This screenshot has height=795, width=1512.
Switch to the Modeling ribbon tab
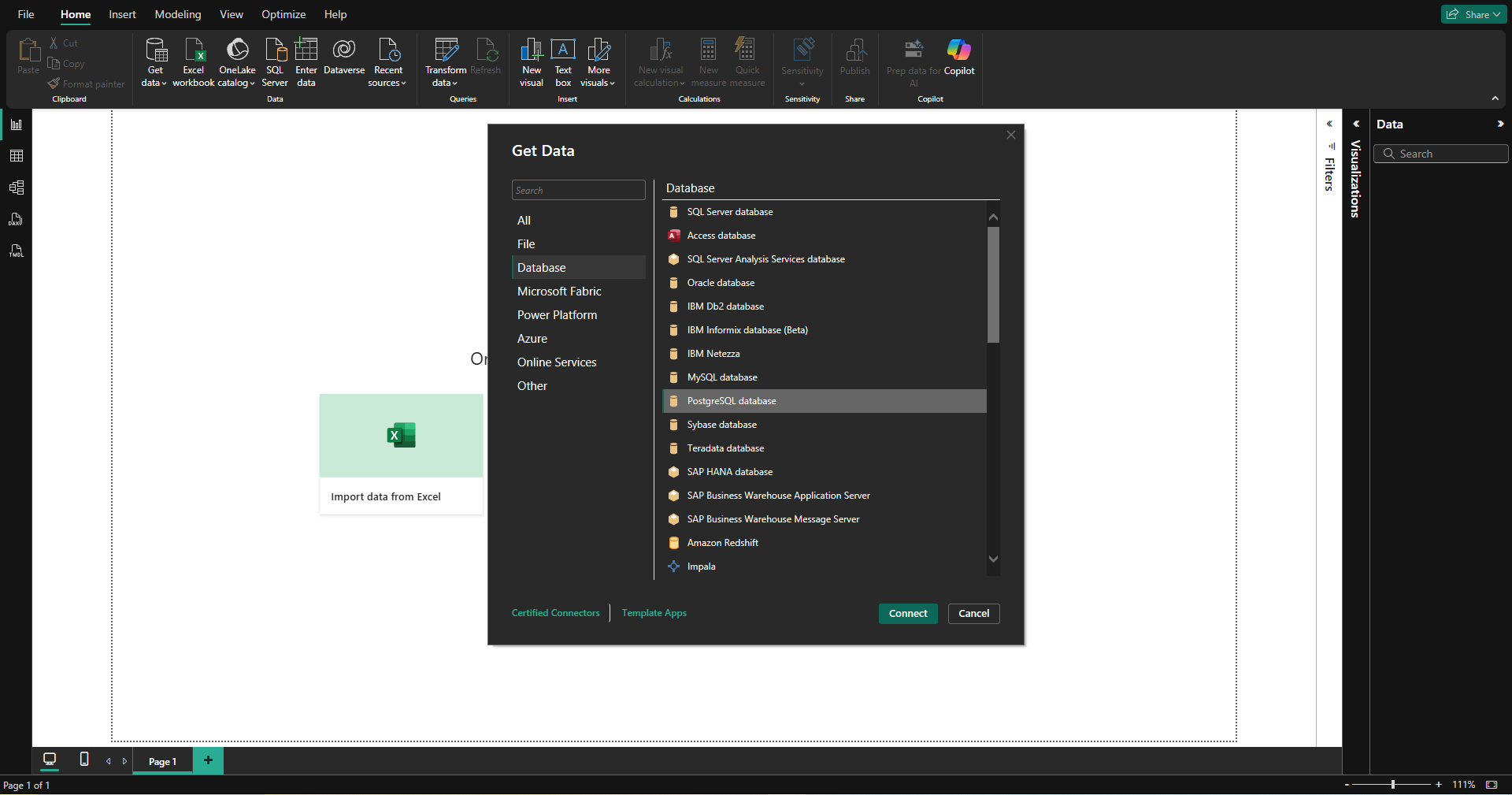178,14
